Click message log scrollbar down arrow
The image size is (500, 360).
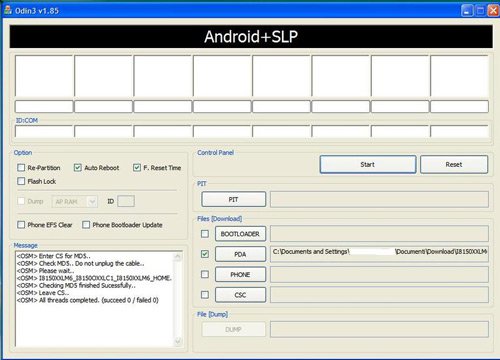point(178,341)
